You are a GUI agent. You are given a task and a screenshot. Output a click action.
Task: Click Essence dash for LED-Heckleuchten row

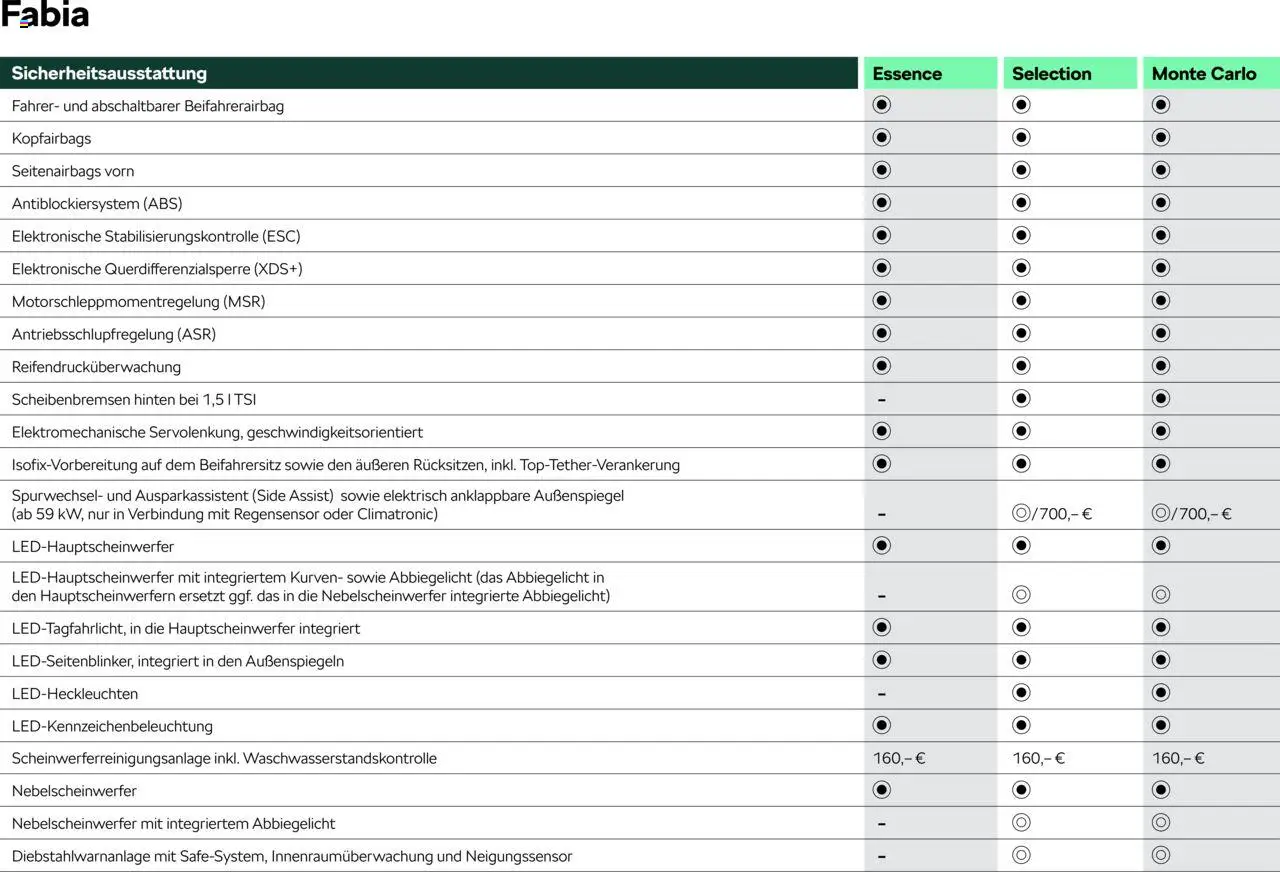click(x=881, y=693)
